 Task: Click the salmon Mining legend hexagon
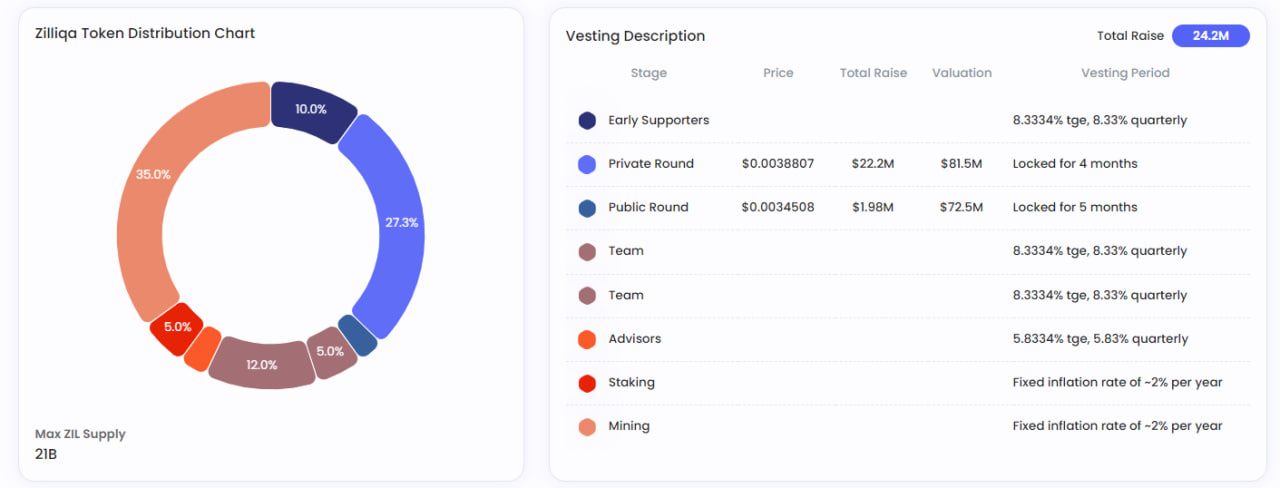tap(587, 427)
